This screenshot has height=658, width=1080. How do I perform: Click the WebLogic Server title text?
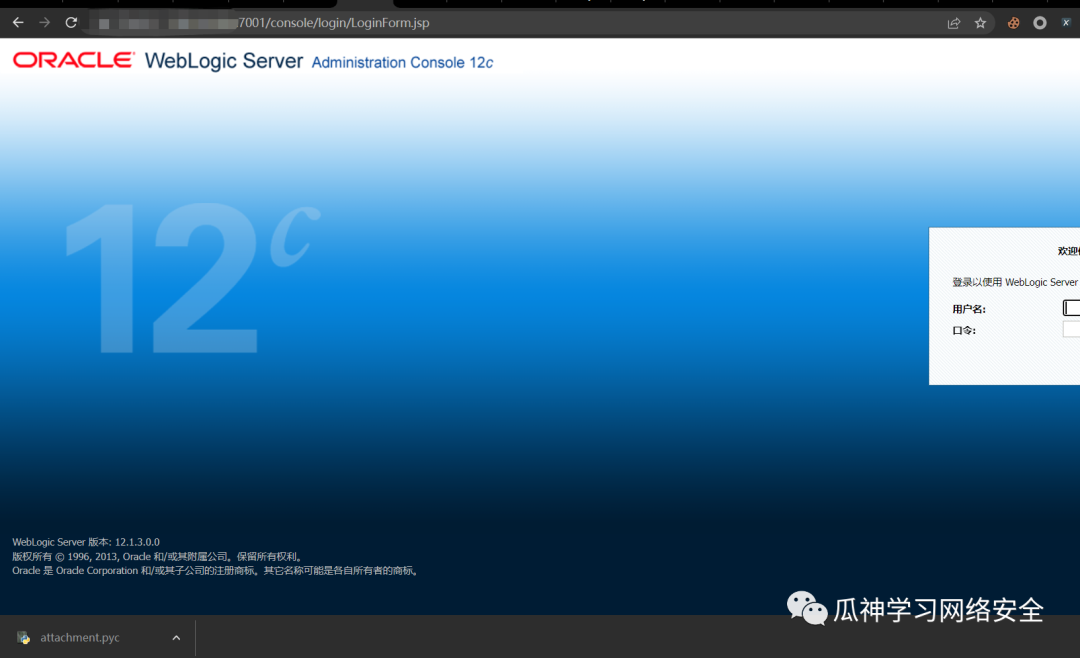click(224, 61)
